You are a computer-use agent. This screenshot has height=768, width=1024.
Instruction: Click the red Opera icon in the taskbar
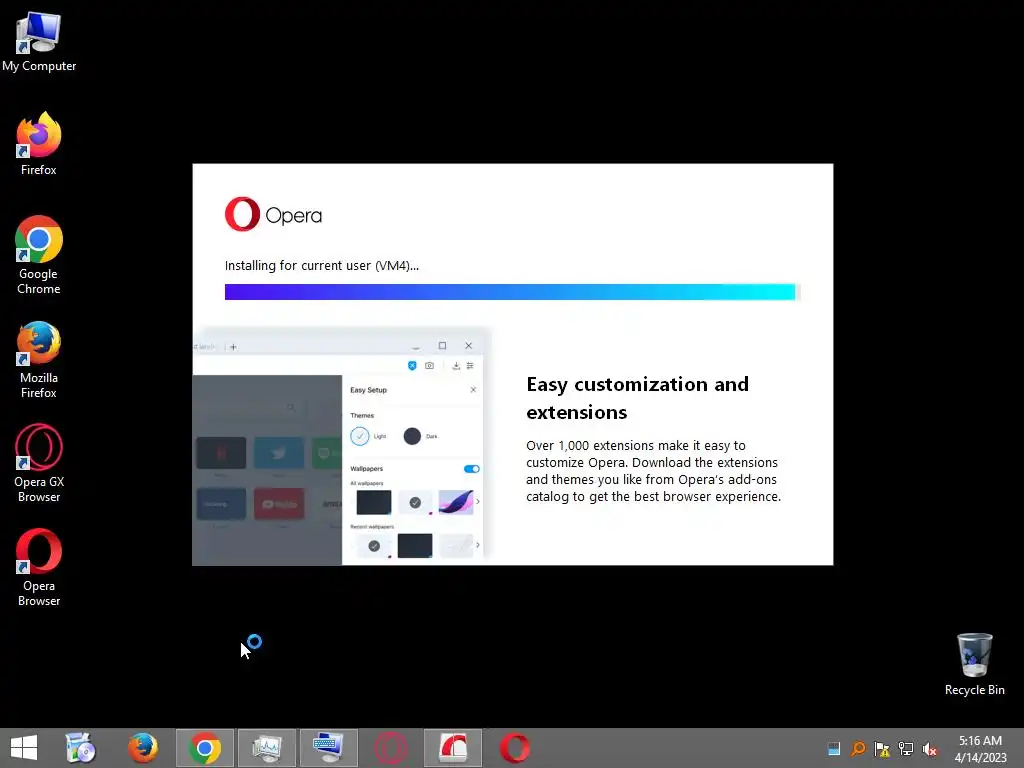515,748
